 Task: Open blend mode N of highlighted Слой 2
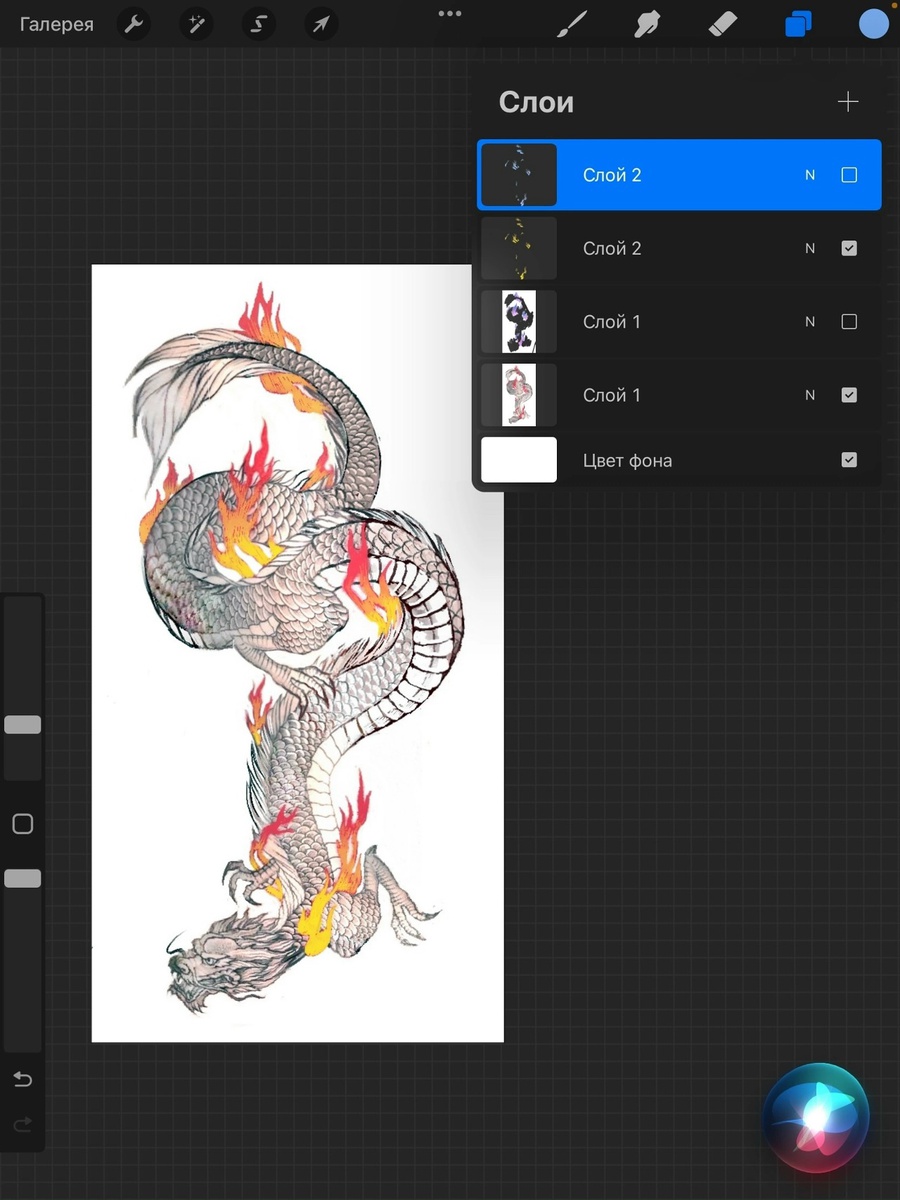(810, 175)
